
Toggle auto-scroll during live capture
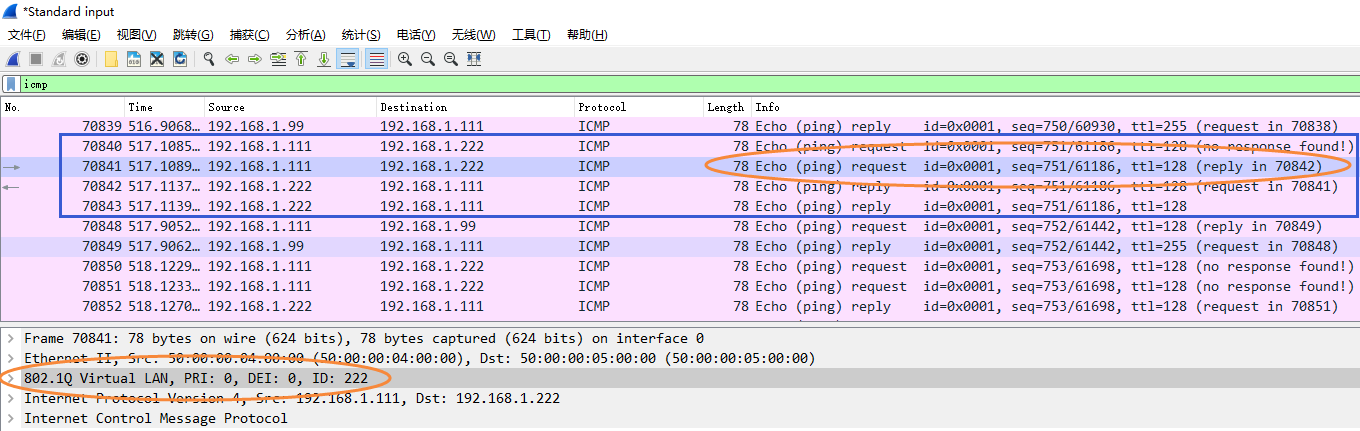348,59
